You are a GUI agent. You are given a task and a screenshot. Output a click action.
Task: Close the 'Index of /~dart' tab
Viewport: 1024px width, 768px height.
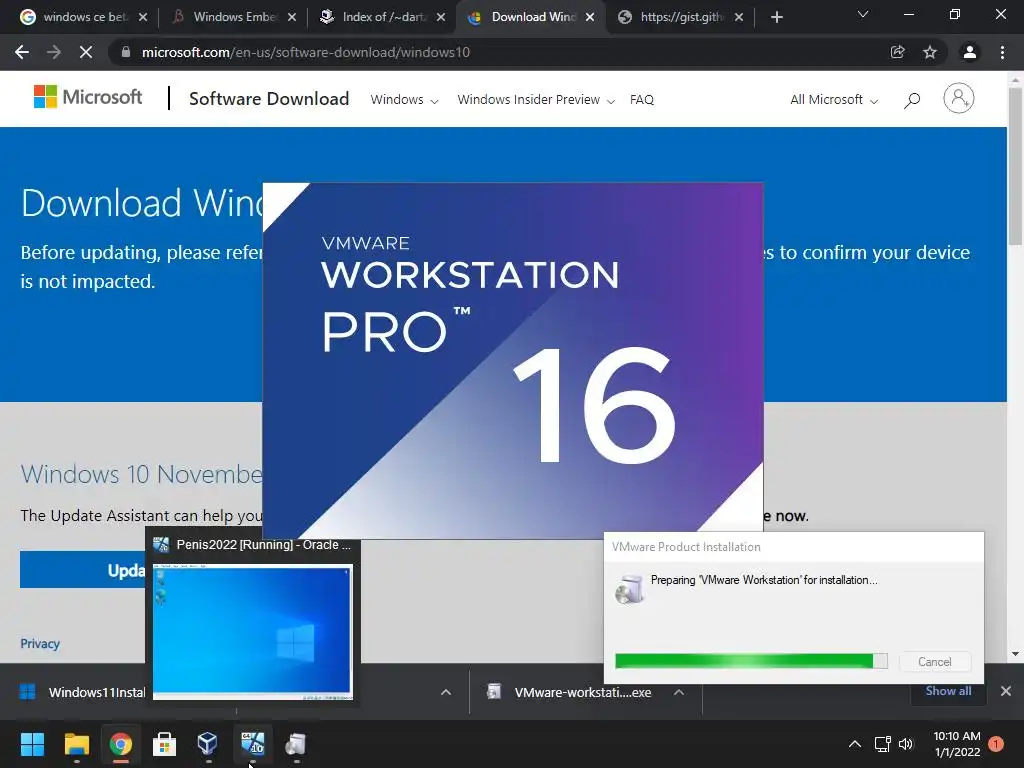coord(441,18)
